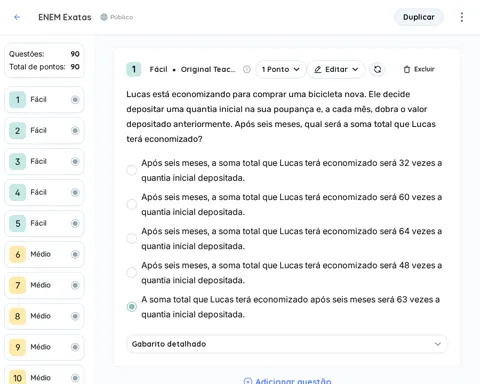This screenshot has width=480, height=384.
Task: Click the Excluir button
Action: point(419,69)
